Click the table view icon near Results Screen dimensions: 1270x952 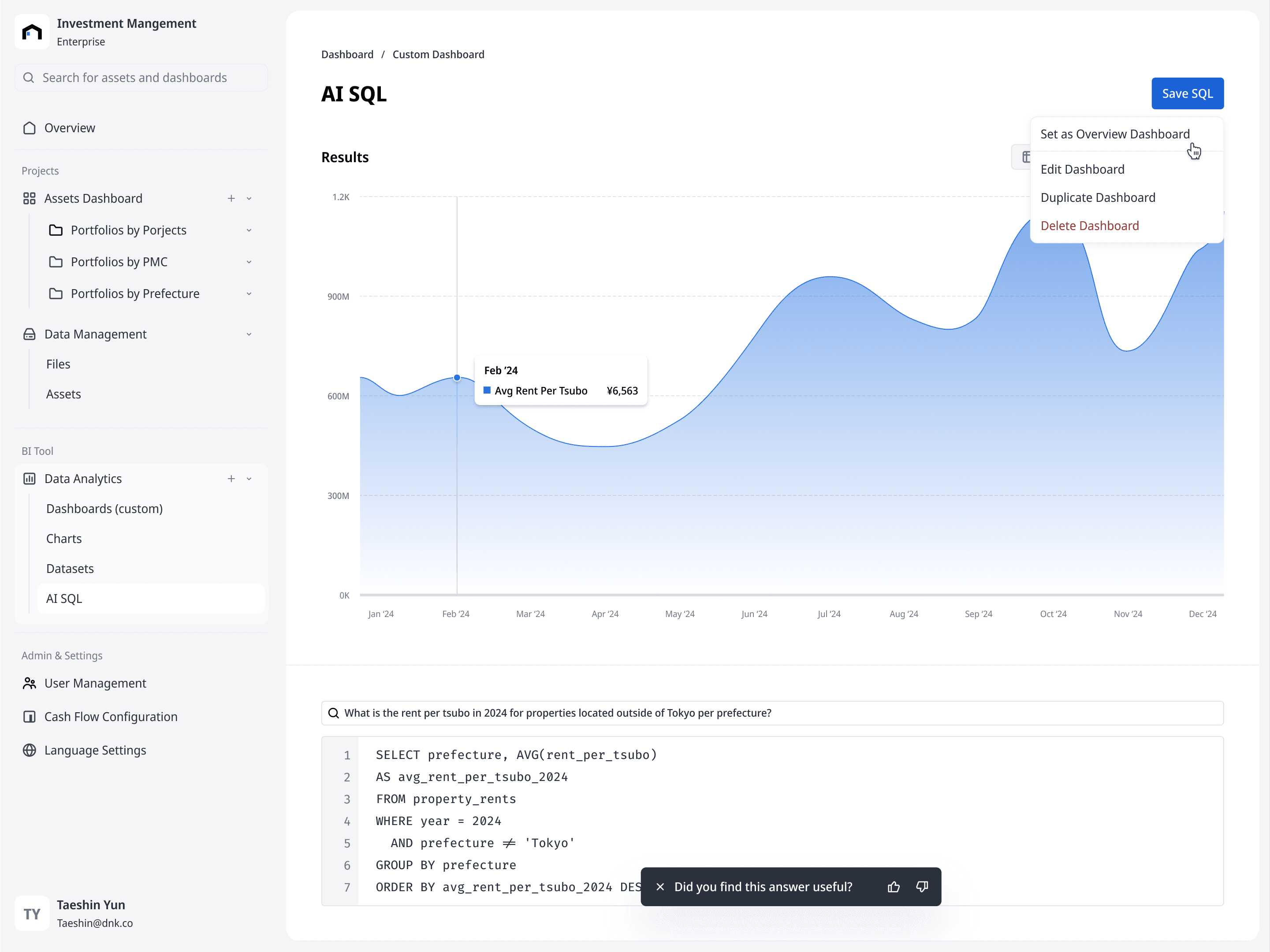click(1025, 157)
